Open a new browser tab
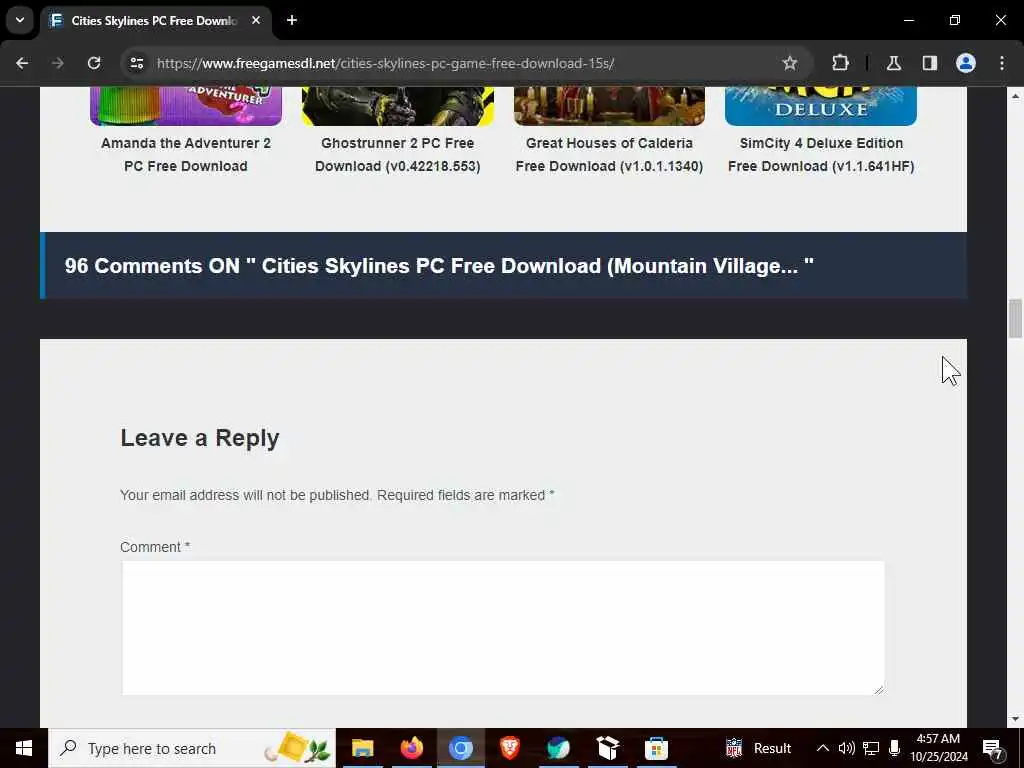1024x768 pixels. point(292,20)
